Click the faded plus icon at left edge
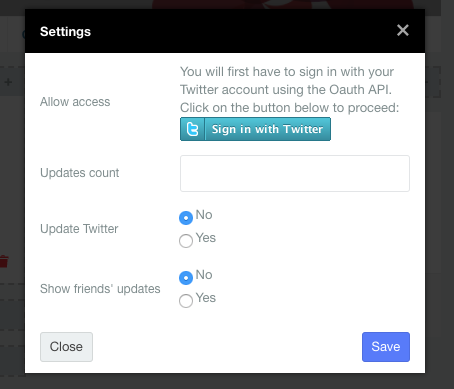454x389 pixels. pyautogui.click(x=8, y=82)
